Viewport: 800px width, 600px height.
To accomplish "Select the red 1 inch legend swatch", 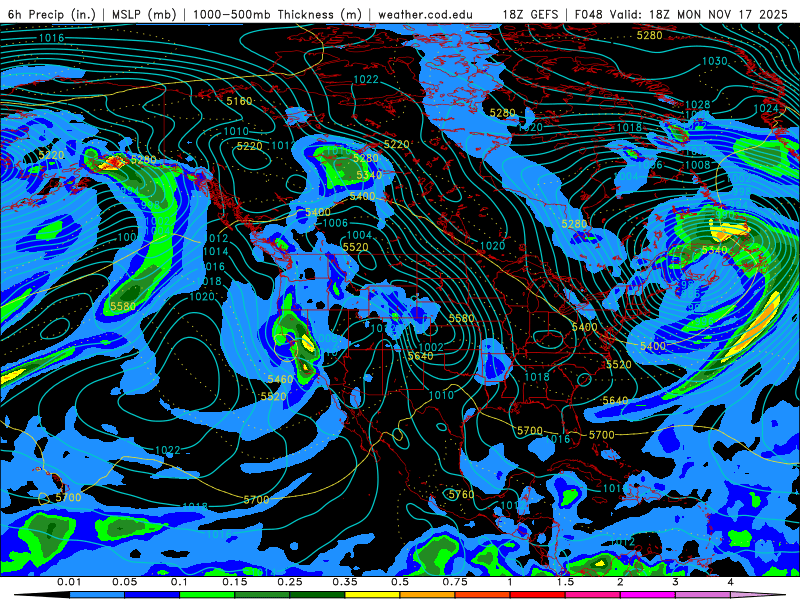I will tap(538, 595).
